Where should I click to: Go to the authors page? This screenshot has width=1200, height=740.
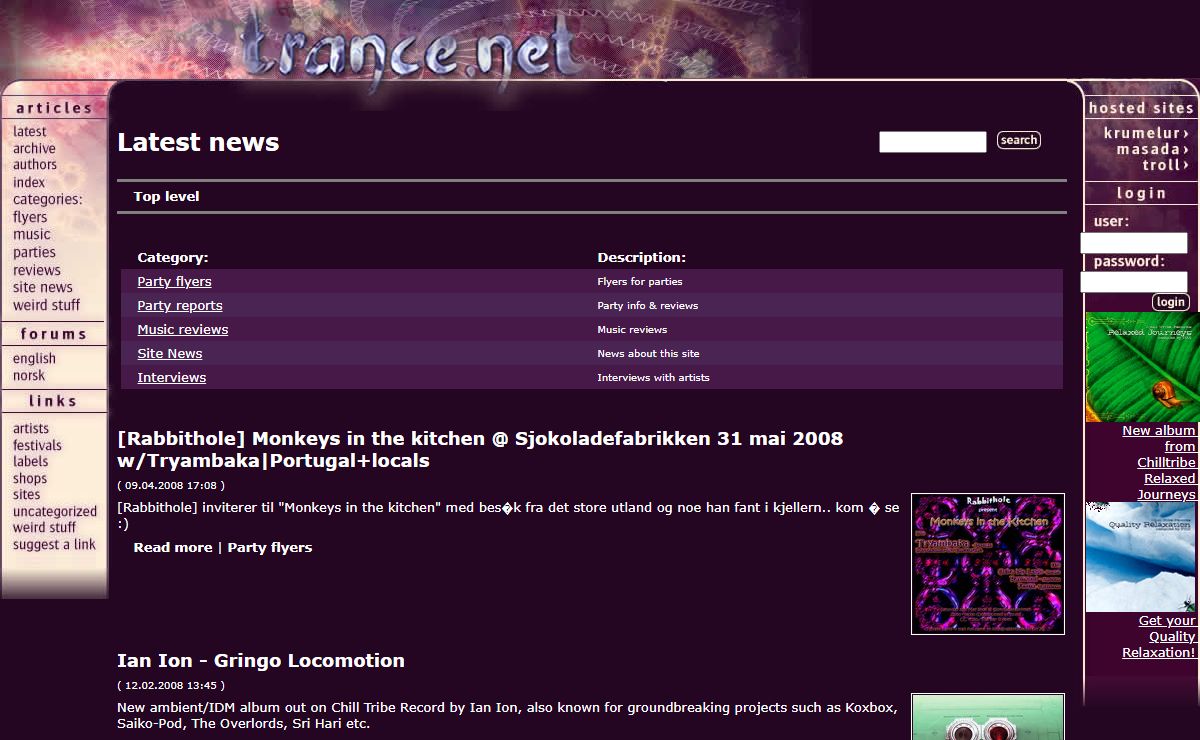(35, 164)
